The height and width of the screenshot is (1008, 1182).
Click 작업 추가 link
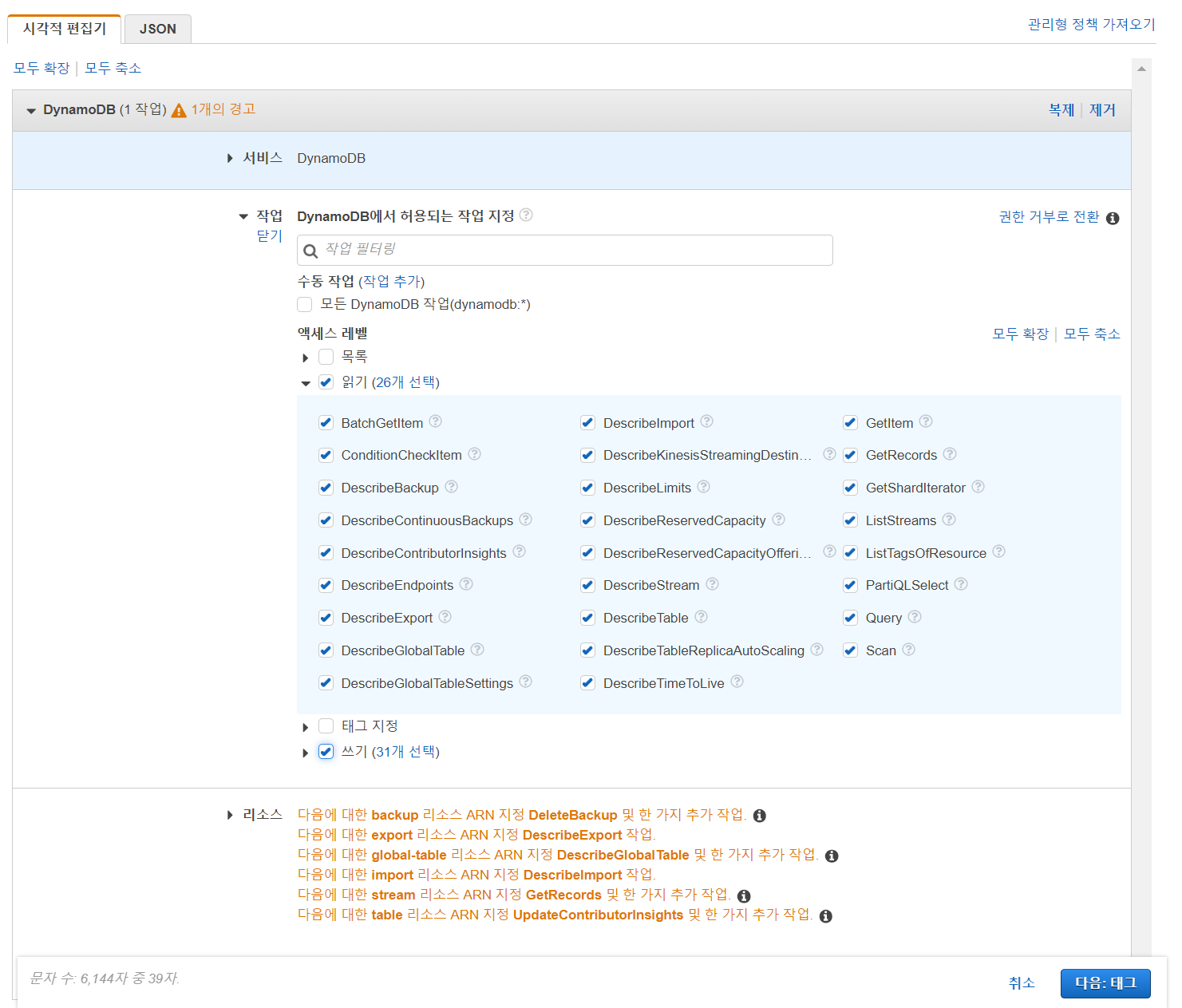(x=392, y=281)
